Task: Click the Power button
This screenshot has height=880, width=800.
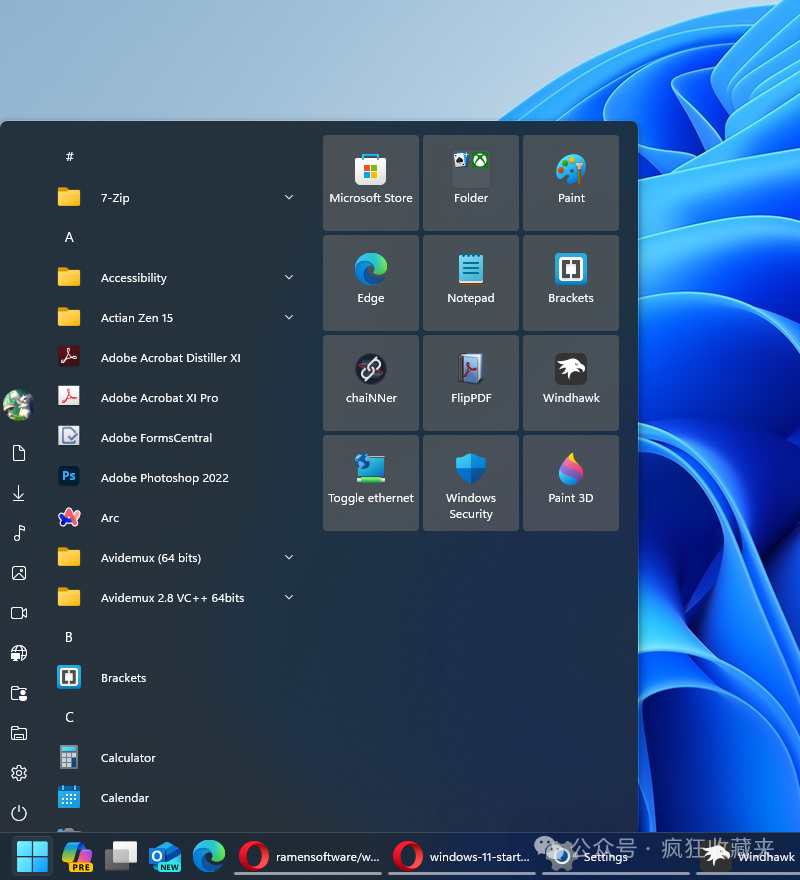Action: coord(18,813)
